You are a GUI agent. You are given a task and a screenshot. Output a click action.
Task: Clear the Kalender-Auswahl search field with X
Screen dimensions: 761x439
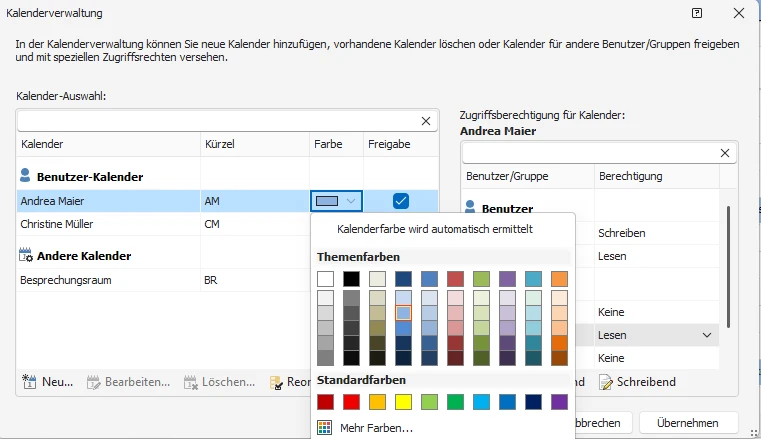tap(426, 121)
